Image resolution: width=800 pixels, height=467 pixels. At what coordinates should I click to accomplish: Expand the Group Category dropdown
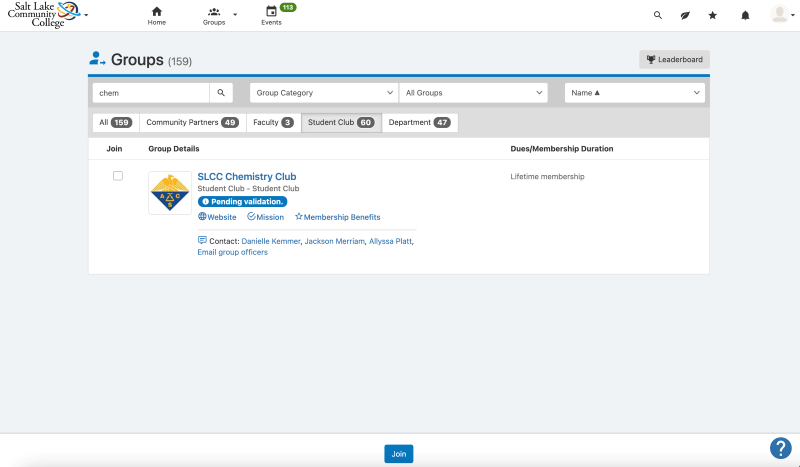point(323,93)
